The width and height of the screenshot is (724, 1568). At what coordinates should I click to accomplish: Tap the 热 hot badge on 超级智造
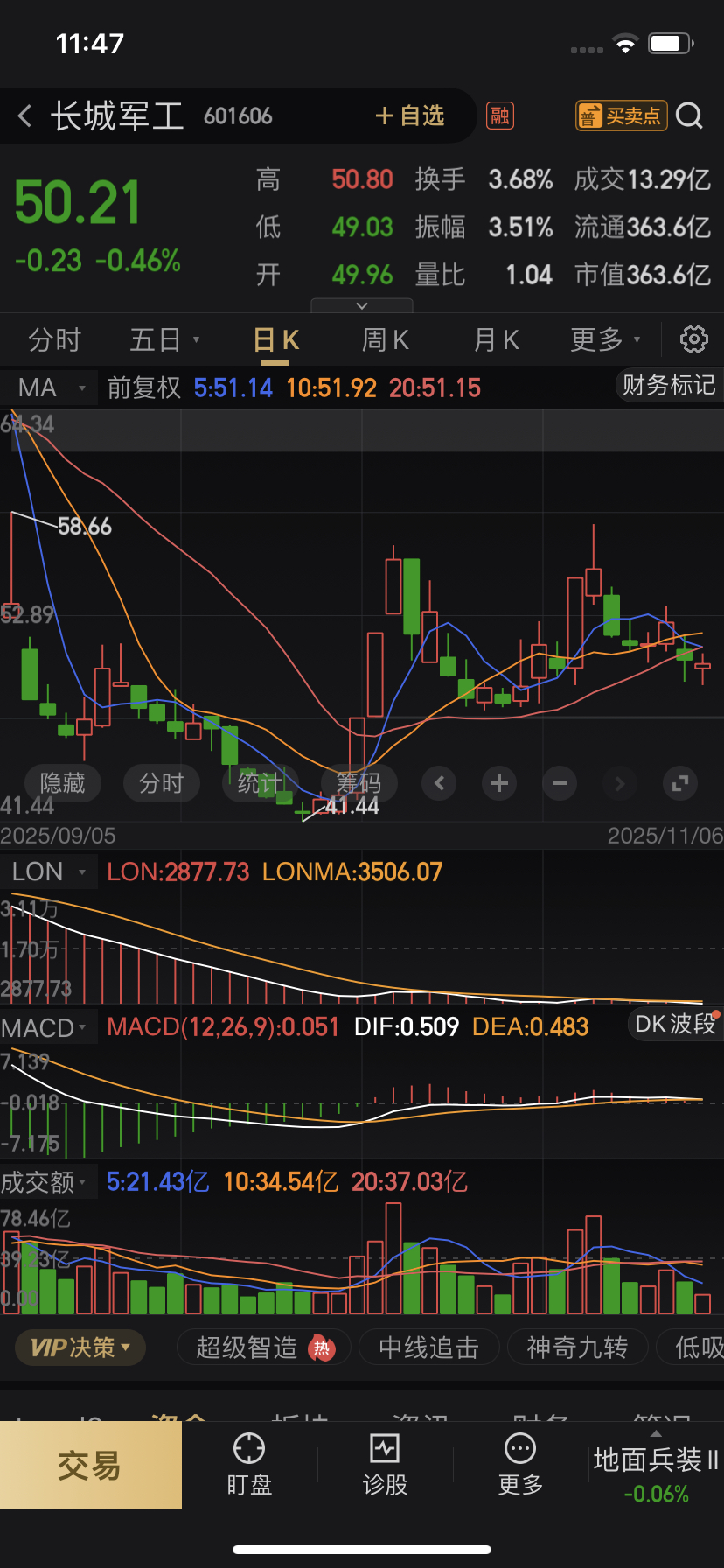[x=322, y=1347]
